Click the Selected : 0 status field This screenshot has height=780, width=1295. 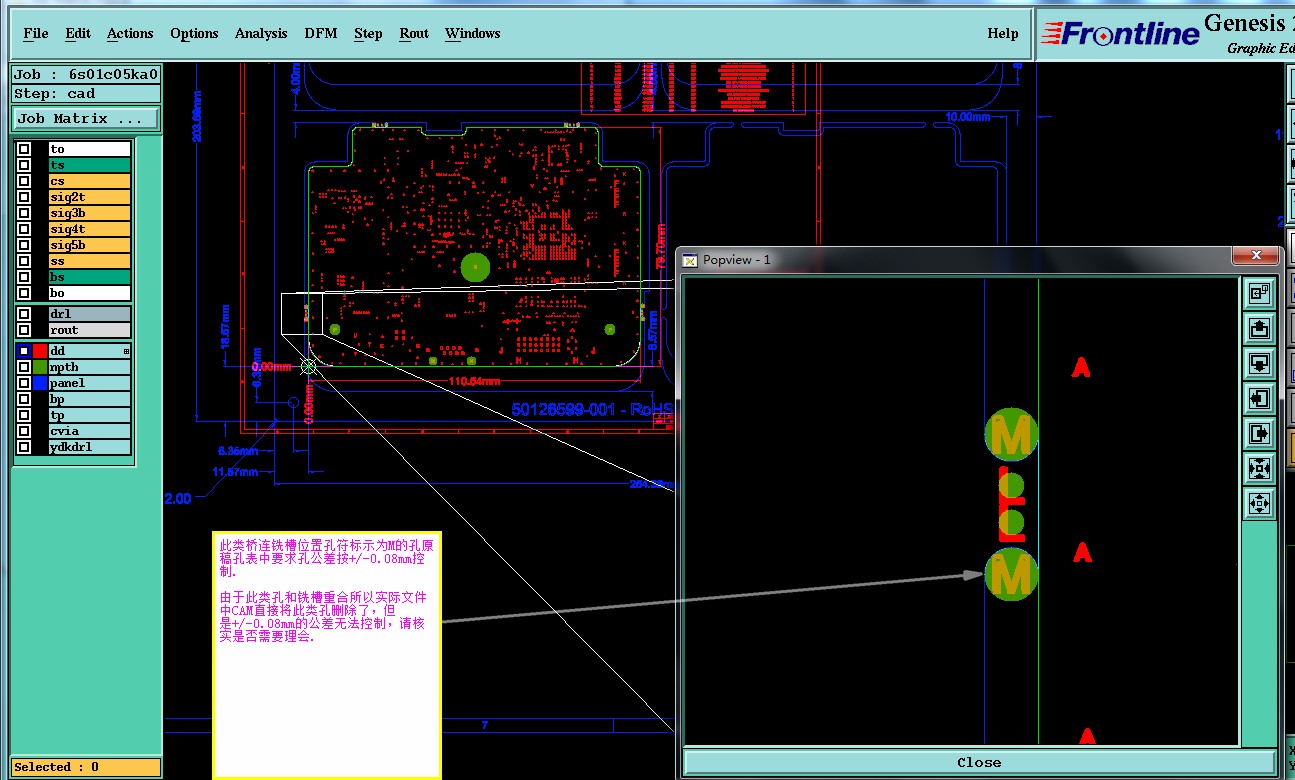(86, 767)
